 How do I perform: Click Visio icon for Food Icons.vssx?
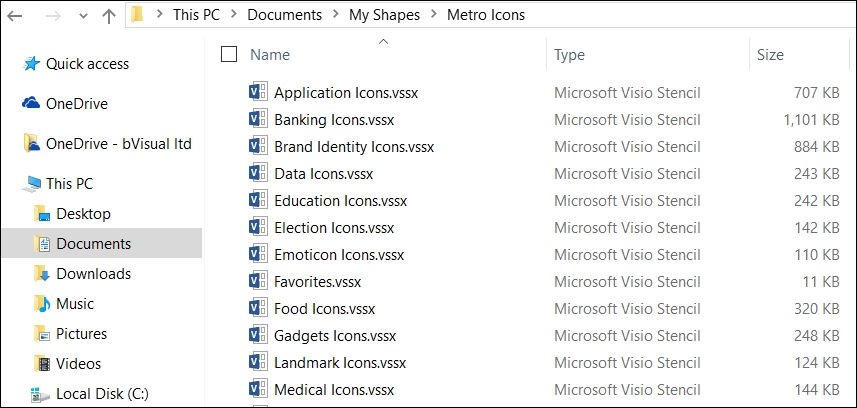click(257, 308)
